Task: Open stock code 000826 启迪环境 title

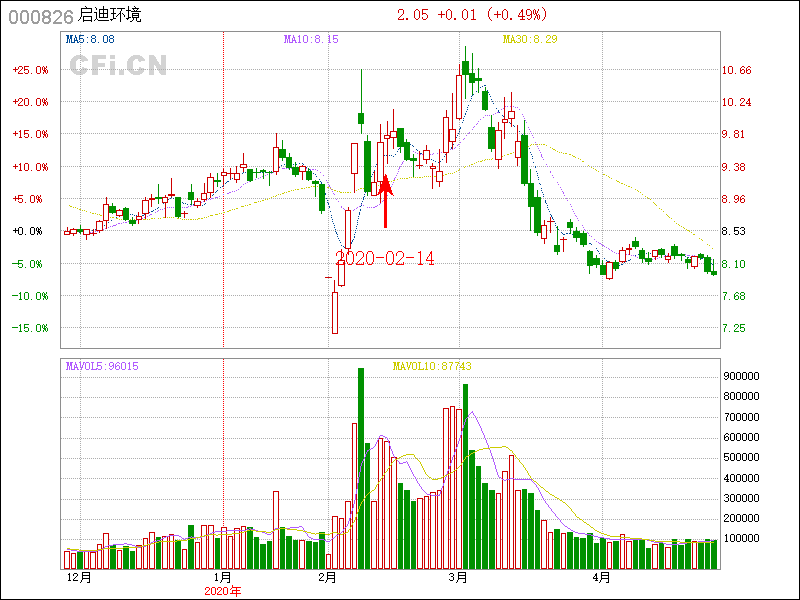Action: [75, 16]
